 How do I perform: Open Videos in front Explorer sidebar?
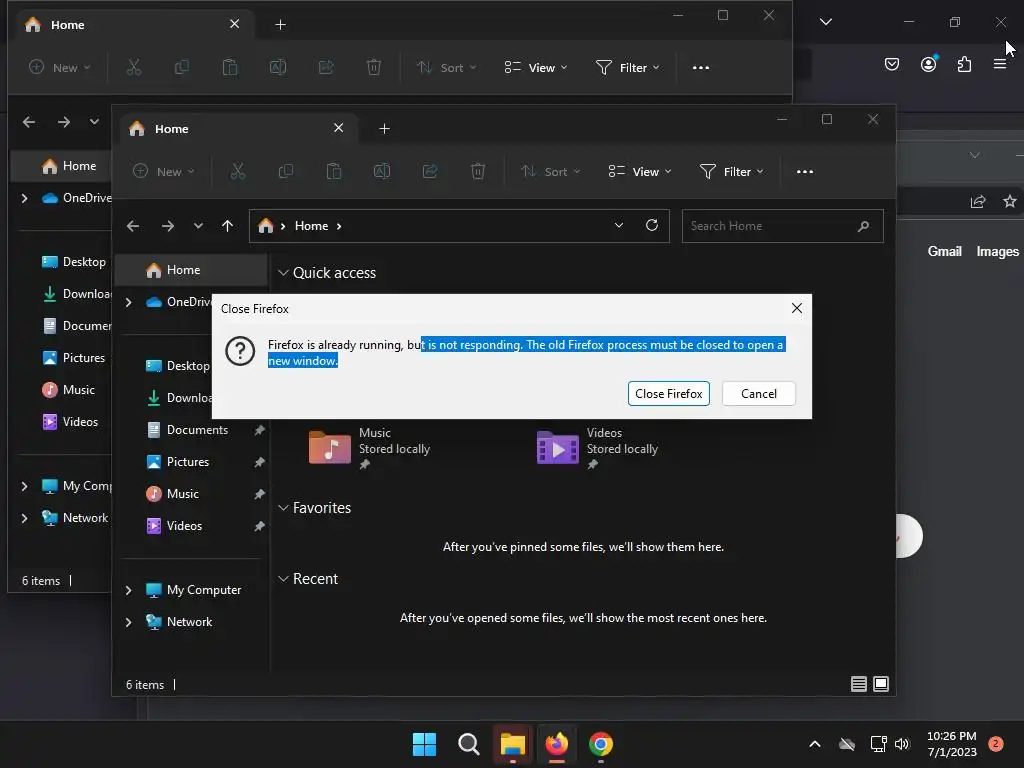click(191, 526)
